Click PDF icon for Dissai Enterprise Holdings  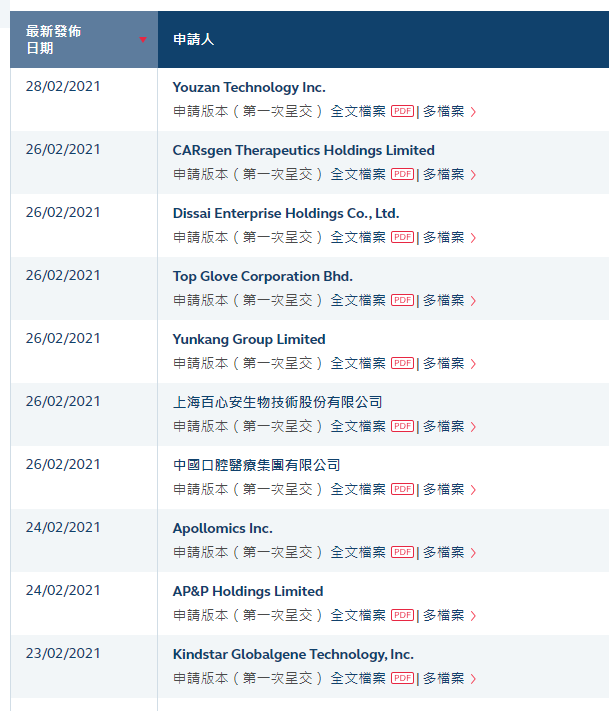coord(402,237)
